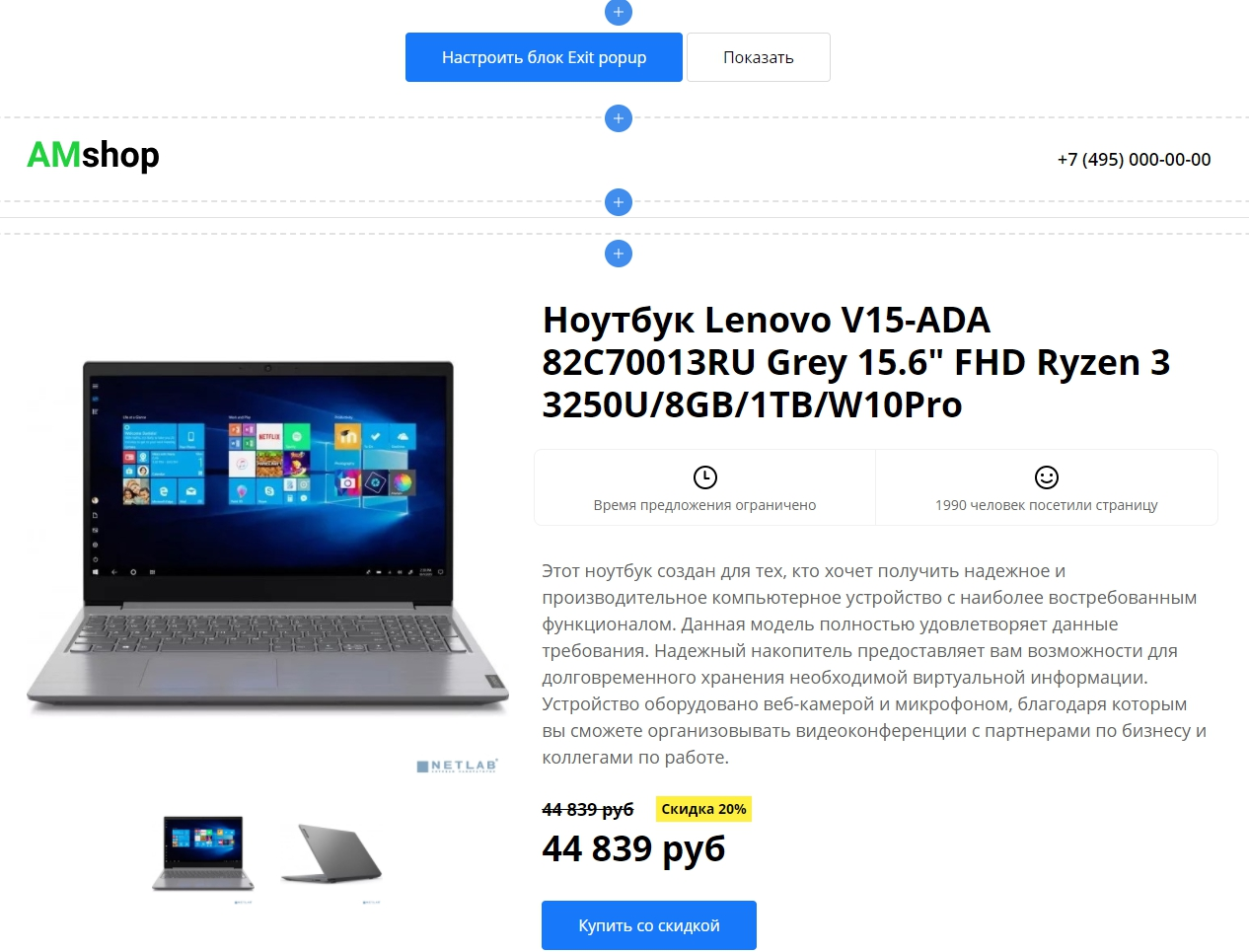This screenshot has height=952, width=1249.
Task: Click the smiley face visitors icon
Action: [1047, 477]
